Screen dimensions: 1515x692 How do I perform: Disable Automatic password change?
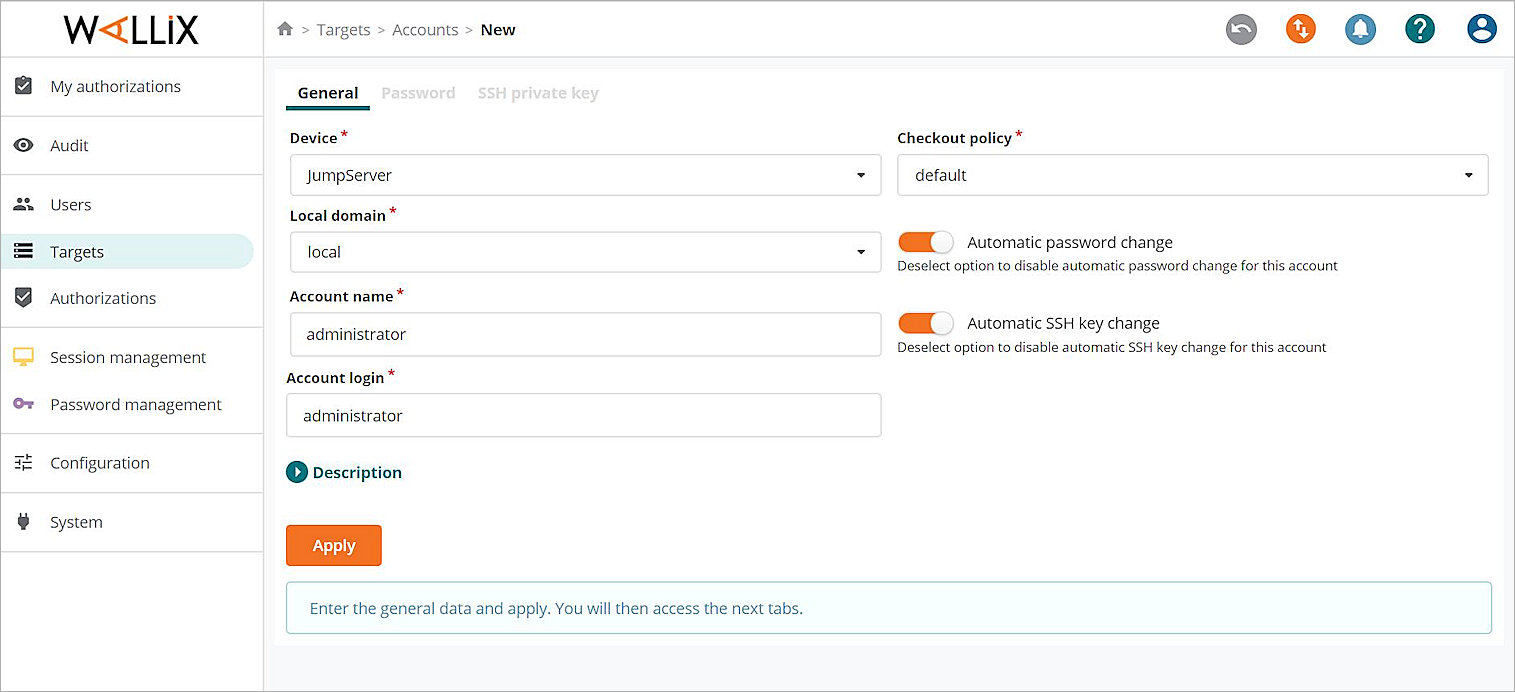(925, 242)
